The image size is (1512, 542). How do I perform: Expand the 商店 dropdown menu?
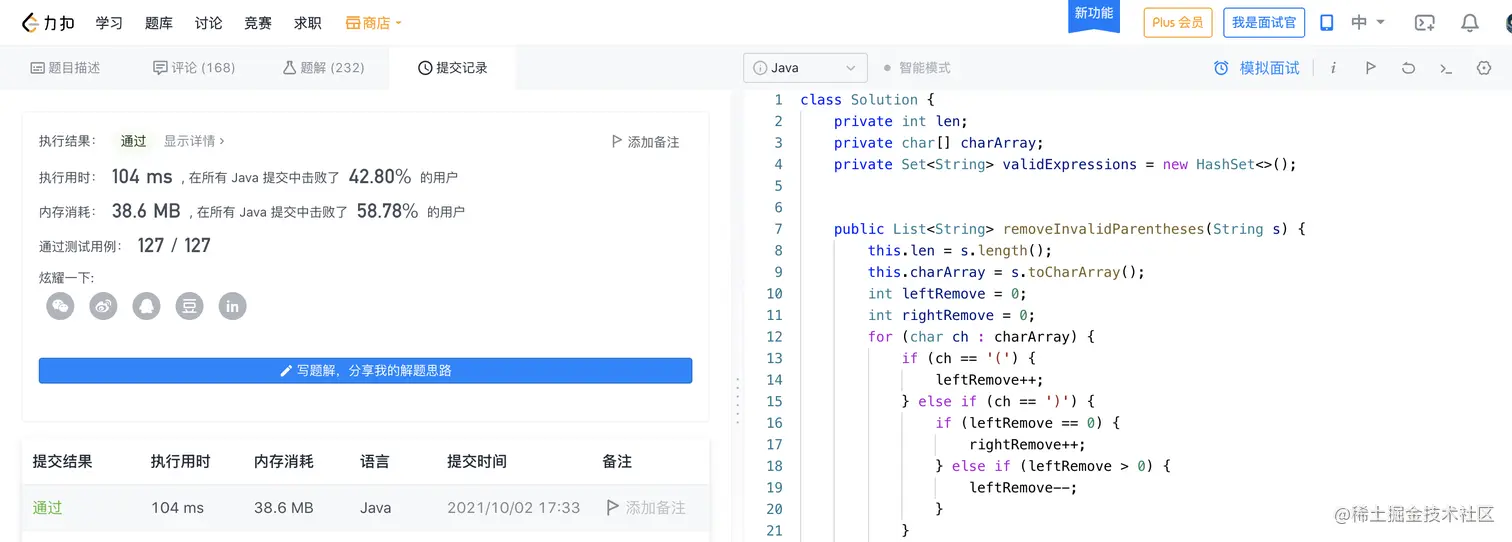point(373,22)
